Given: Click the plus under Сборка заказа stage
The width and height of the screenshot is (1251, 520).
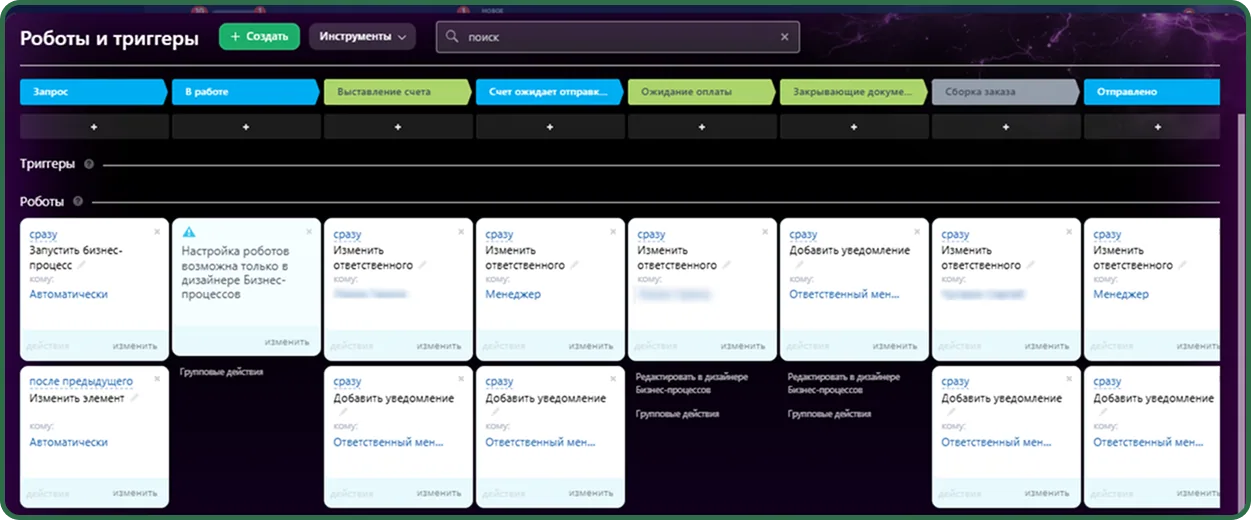Looking at the screenshot, I should coord(1006,127).
